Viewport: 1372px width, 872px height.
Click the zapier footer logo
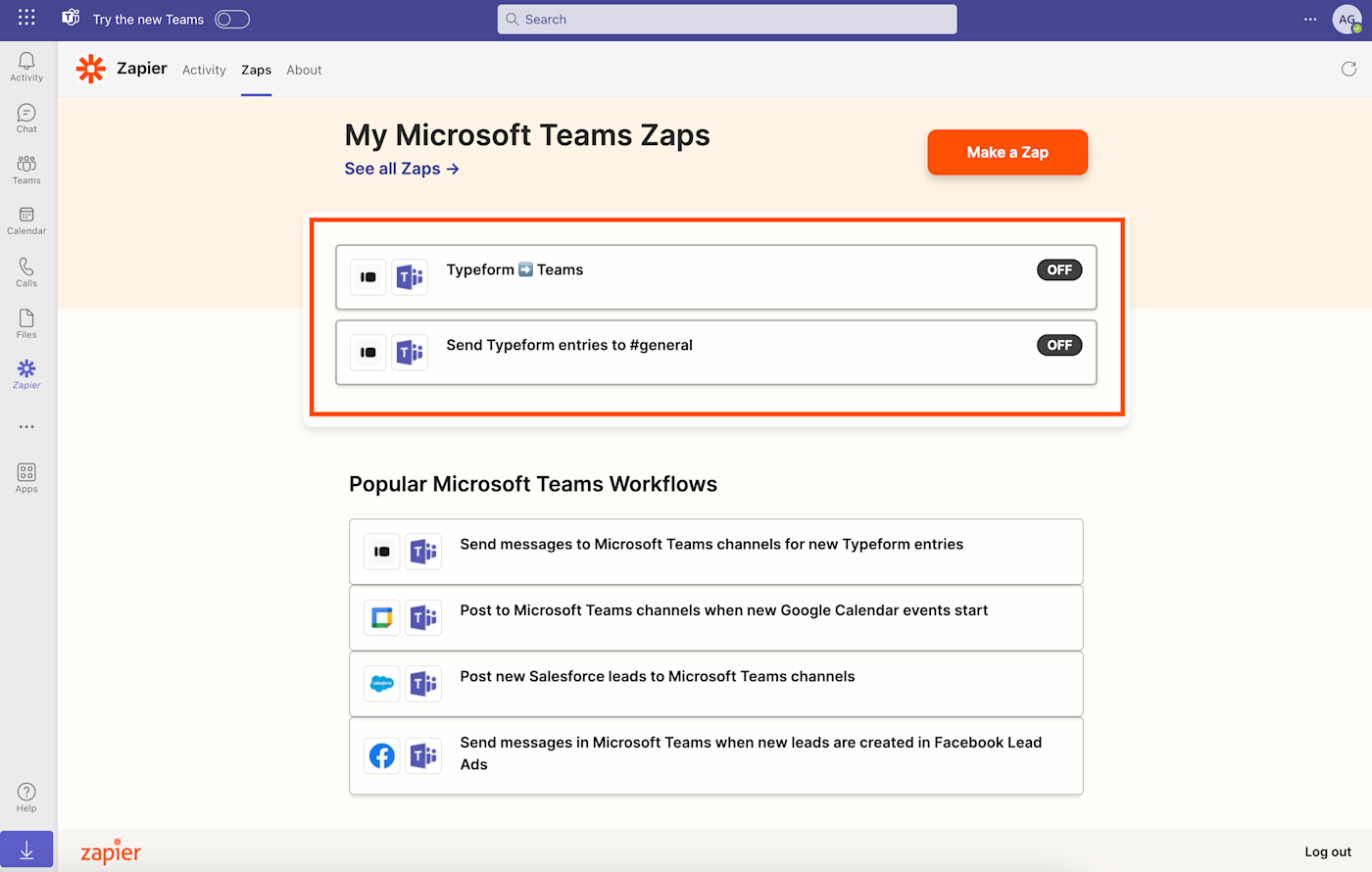(x=111, y=850)
